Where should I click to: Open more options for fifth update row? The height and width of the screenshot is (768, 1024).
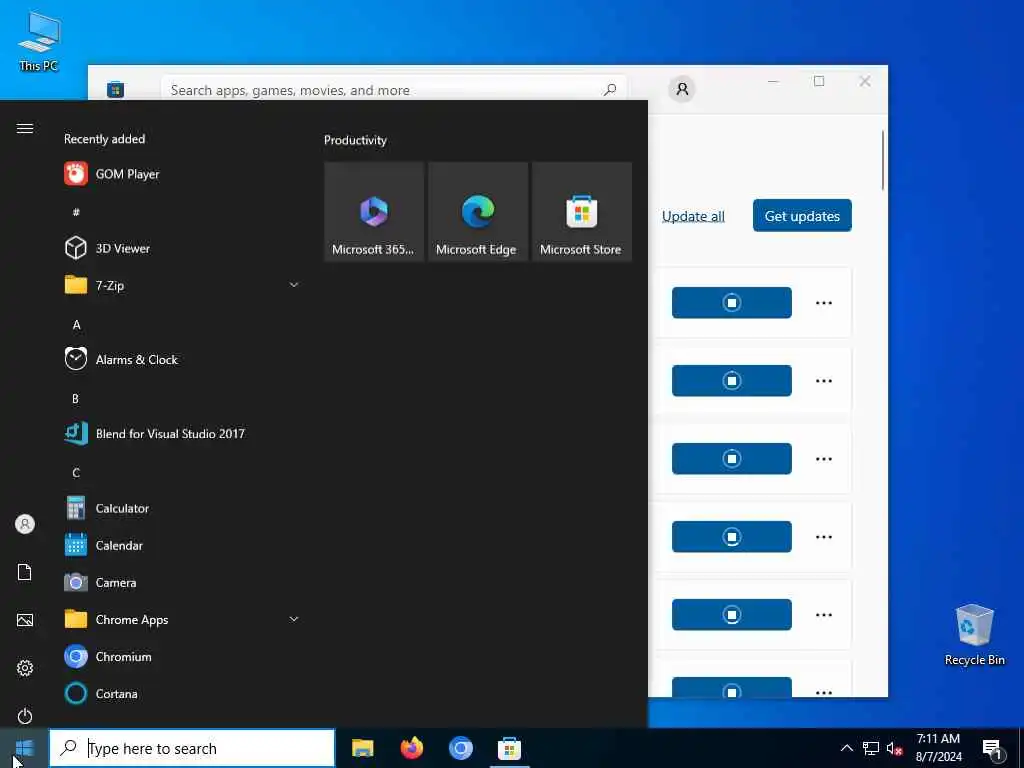(x=824, y=615)
